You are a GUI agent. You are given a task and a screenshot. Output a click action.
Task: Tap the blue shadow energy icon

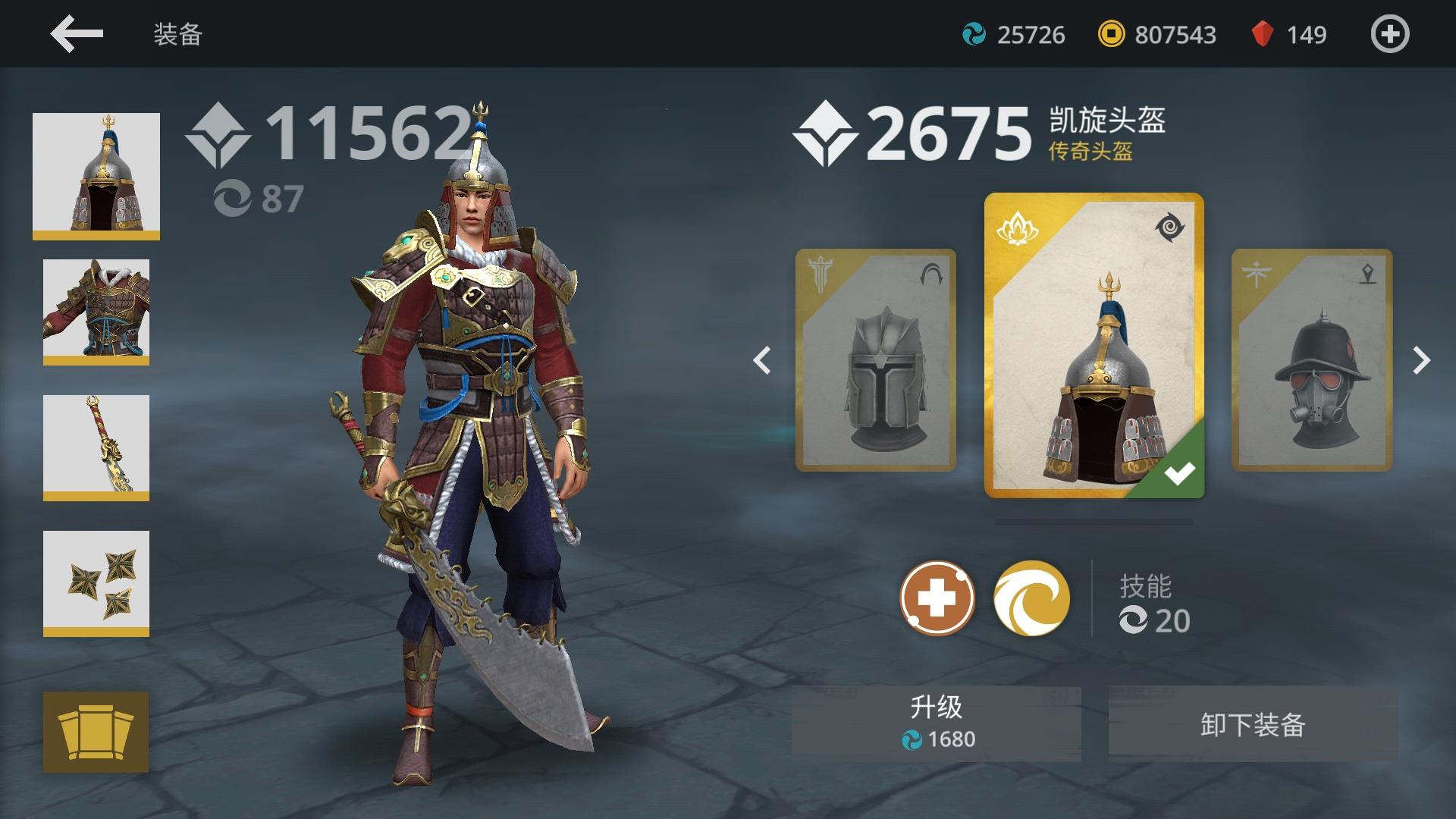[x=974, y=34]
